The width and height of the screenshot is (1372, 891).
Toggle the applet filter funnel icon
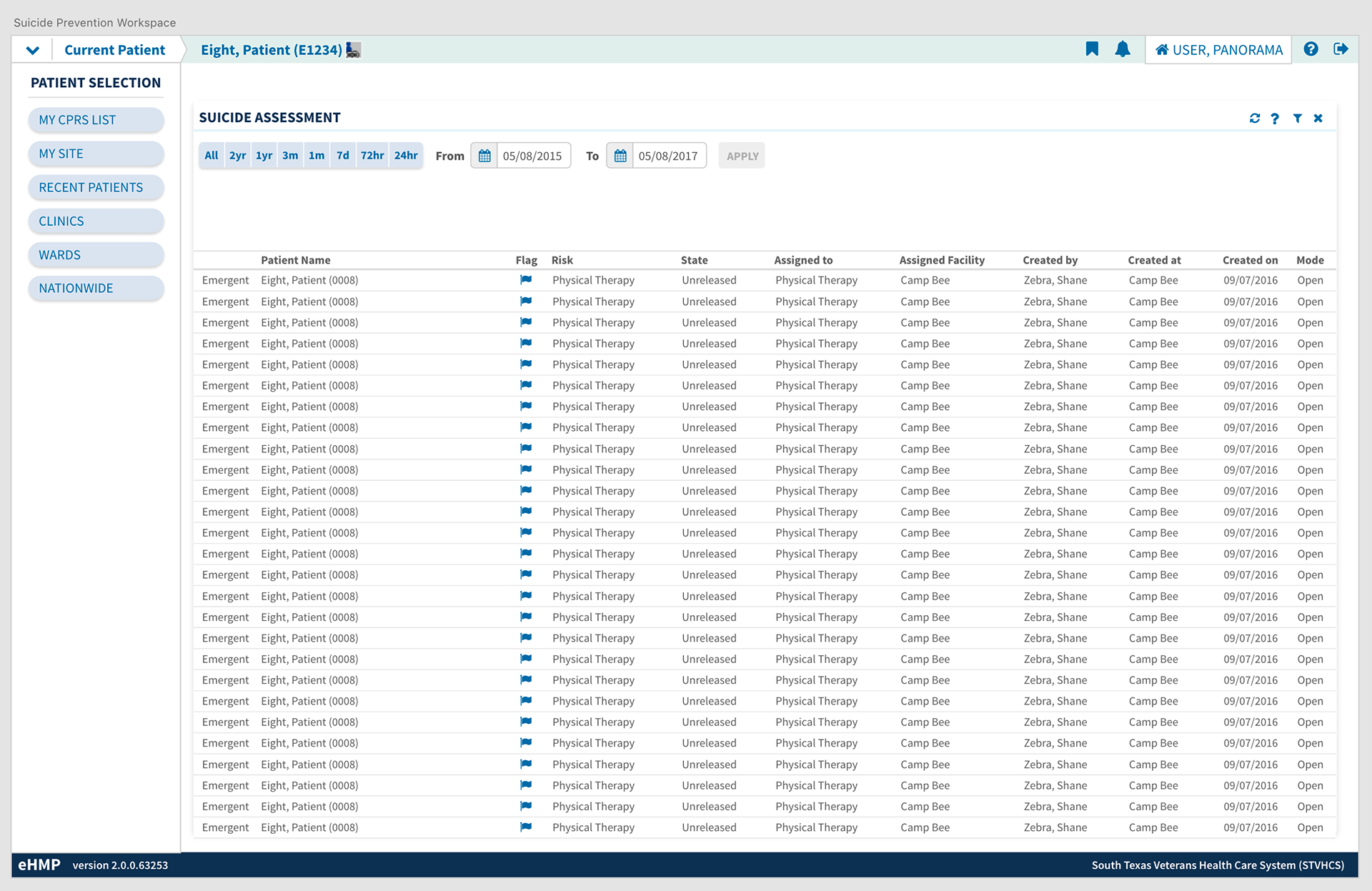tap(1298, 119)
